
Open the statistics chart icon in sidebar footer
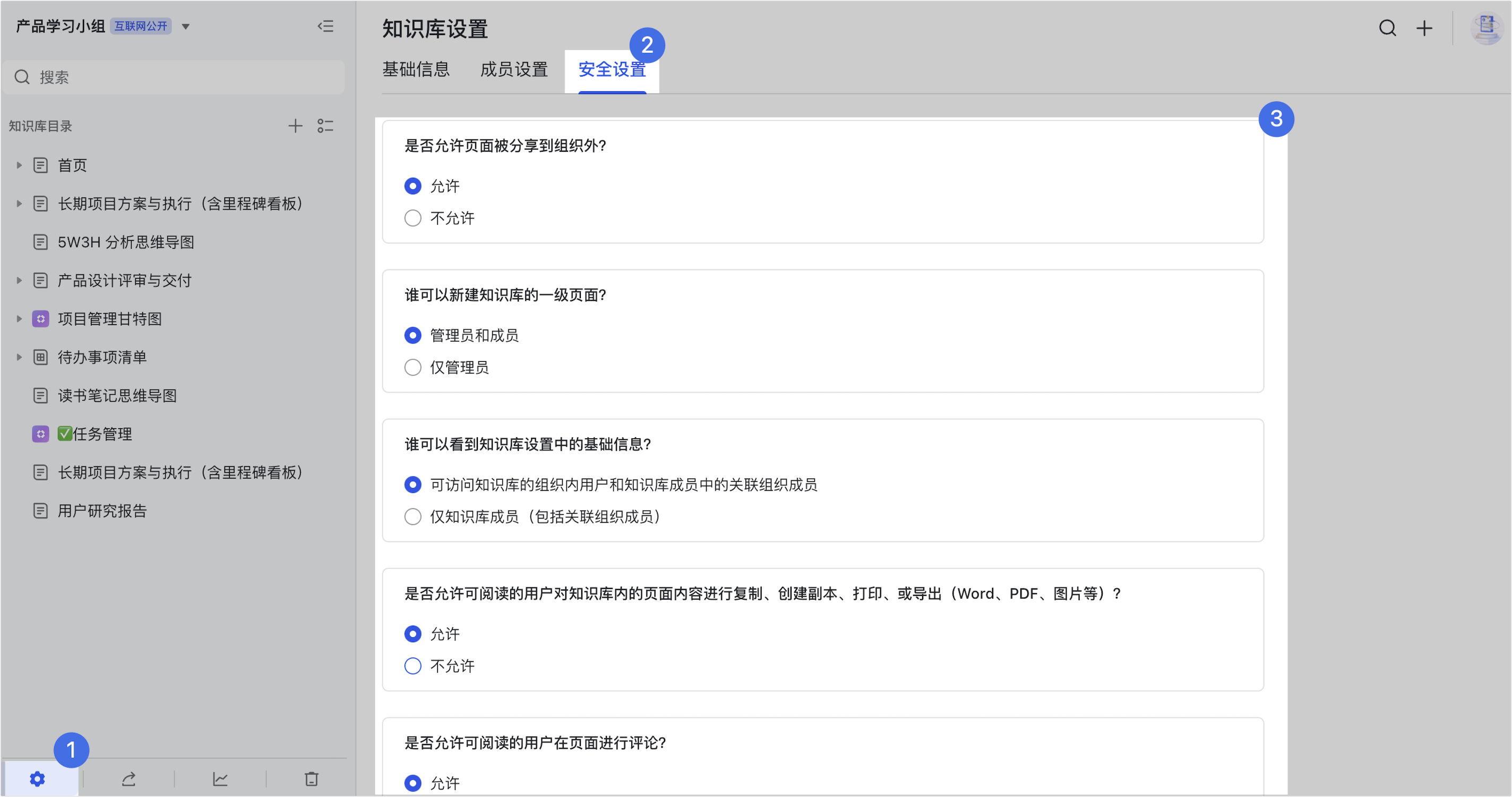pyautogui.click(x=220, y=779)
